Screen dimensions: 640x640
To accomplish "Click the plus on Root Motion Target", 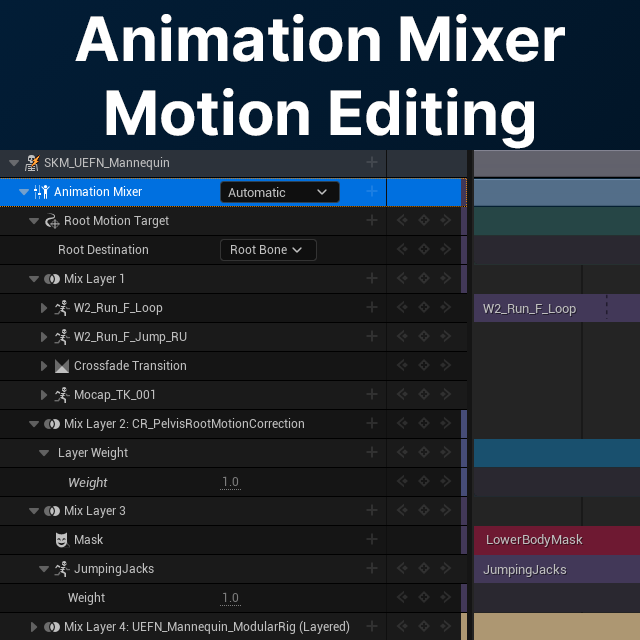I will pyautogui.click(x=371, y=220).
